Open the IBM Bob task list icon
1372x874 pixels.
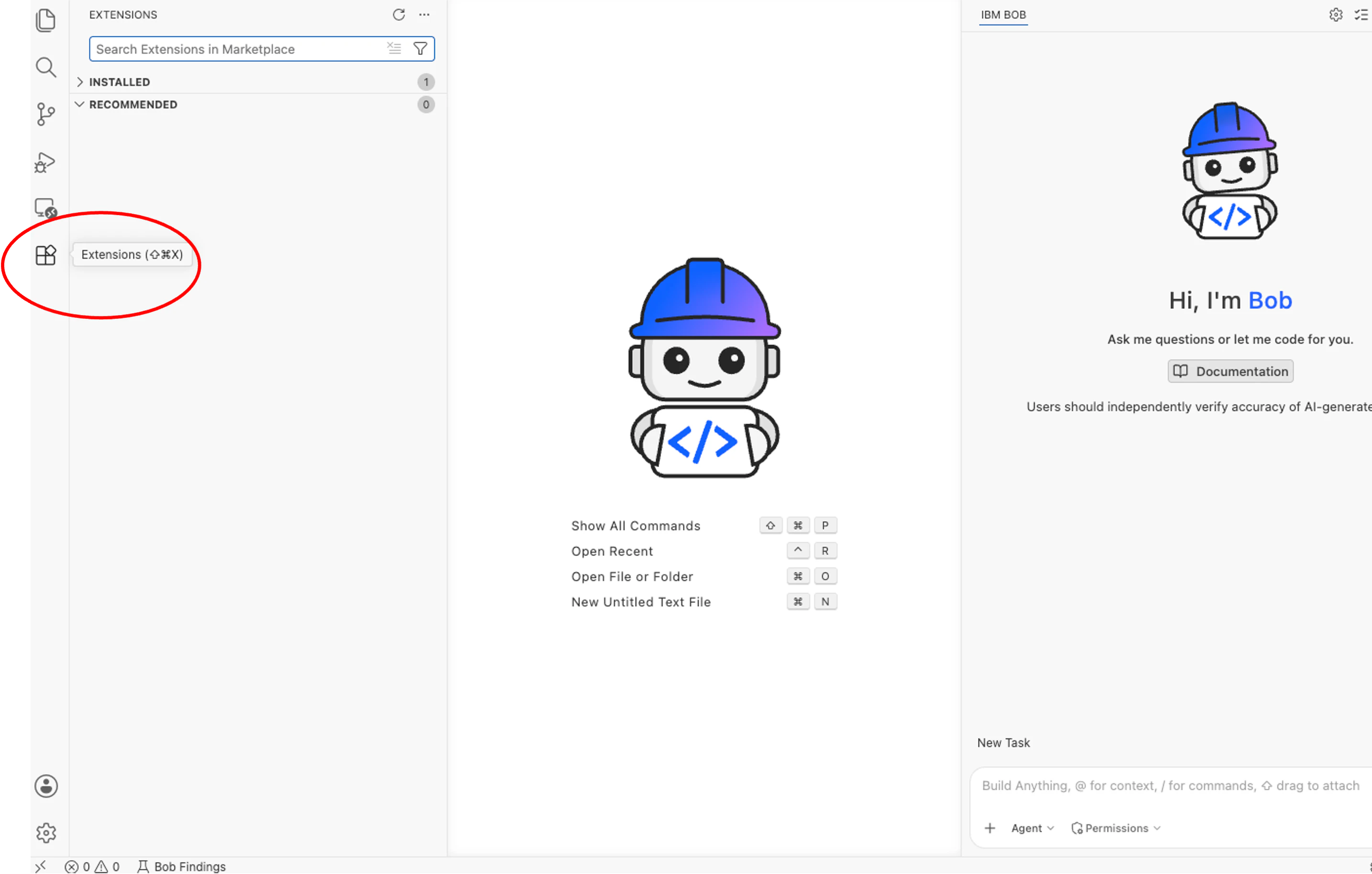[x=1362, y=15]
